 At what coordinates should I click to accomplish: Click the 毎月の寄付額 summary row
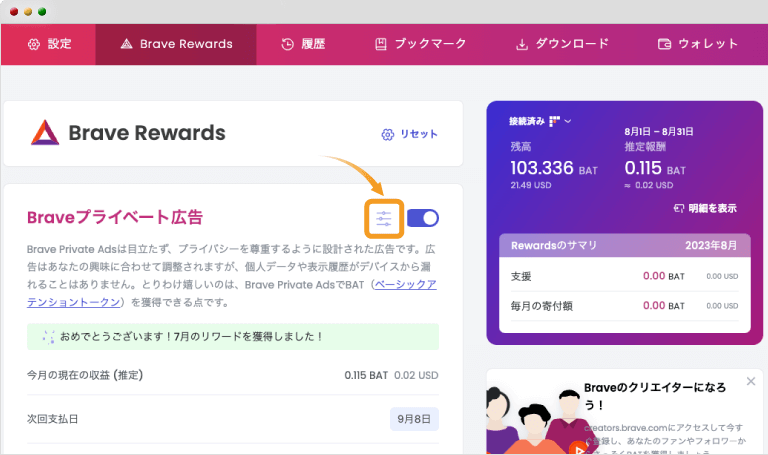tap(624, 306)
